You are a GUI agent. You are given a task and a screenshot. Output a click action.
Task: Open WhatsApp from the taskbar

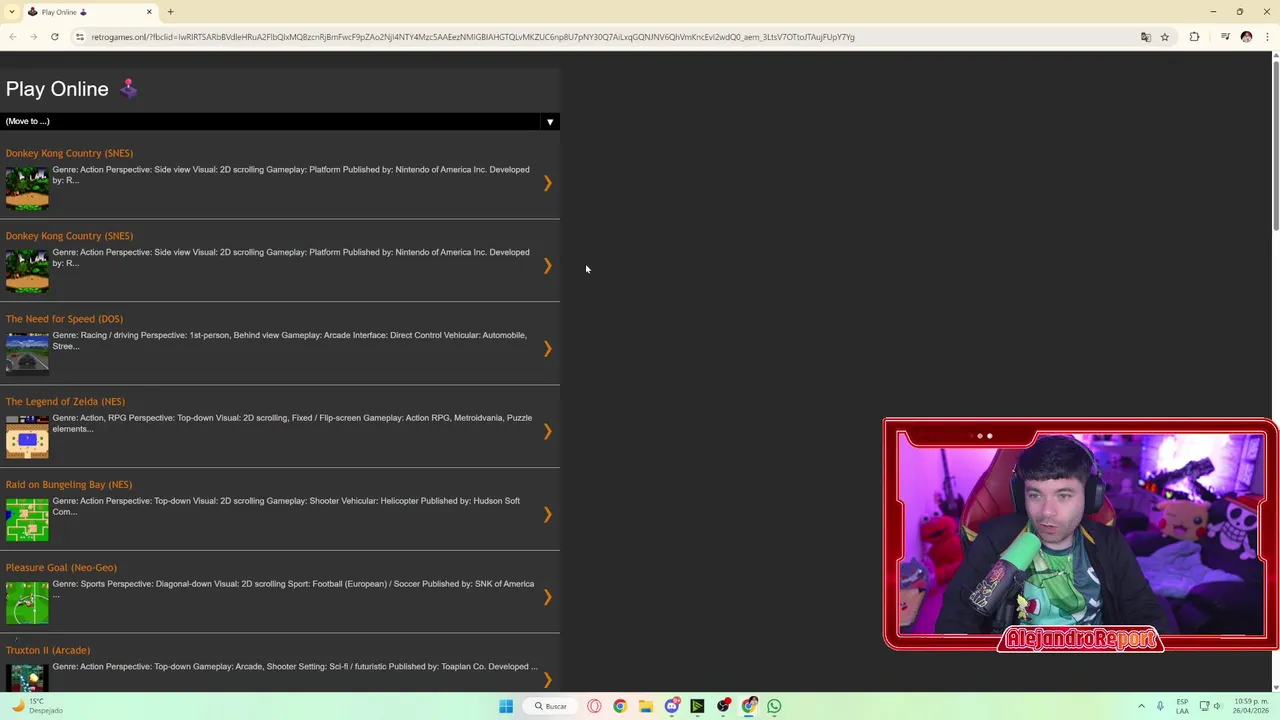774,706
